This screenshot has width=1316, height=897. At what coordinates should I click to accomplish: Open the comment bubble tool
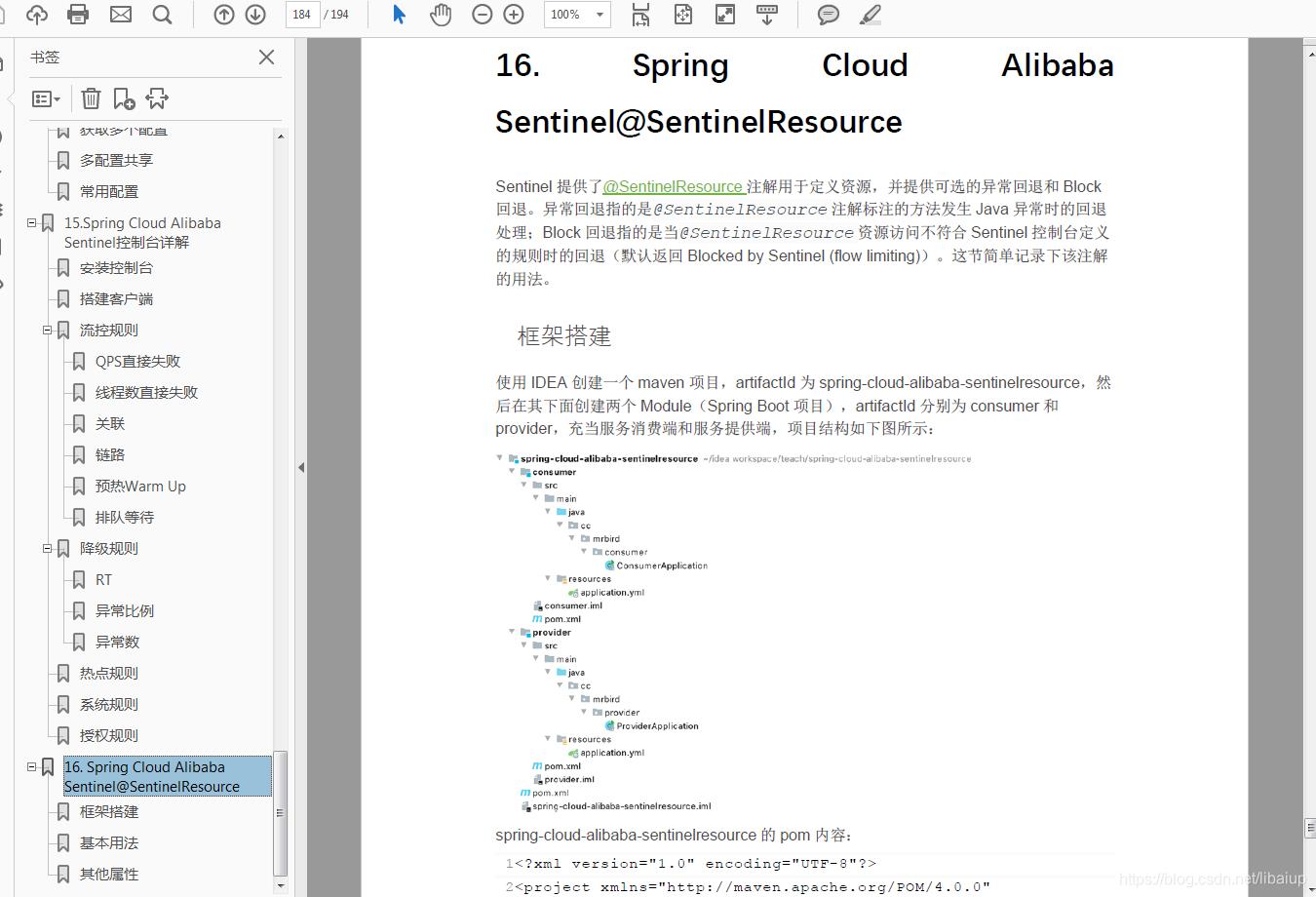tap(829, 15)
